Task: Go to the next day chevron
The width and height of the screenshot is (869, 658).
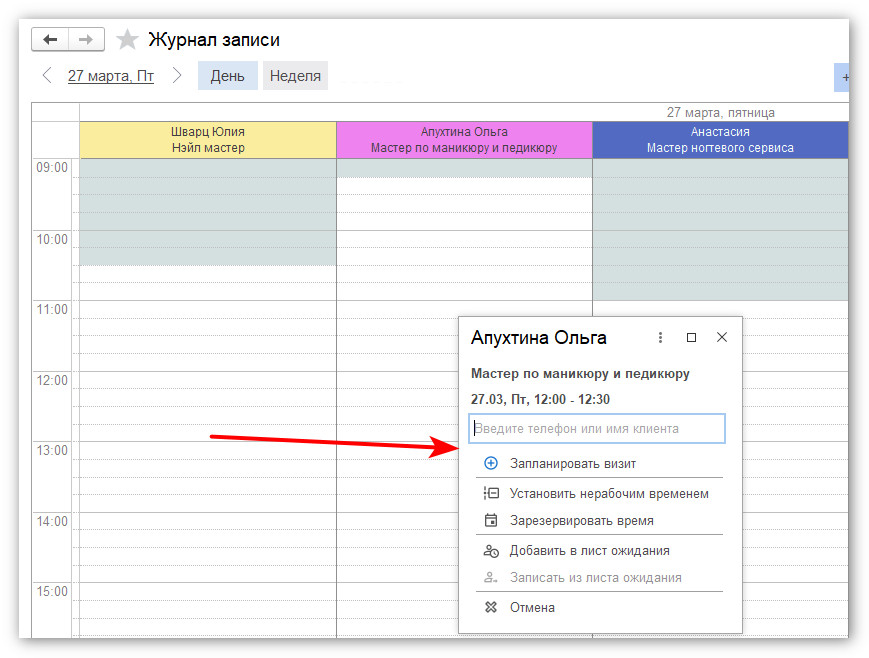Action: [x=177, y=75]
